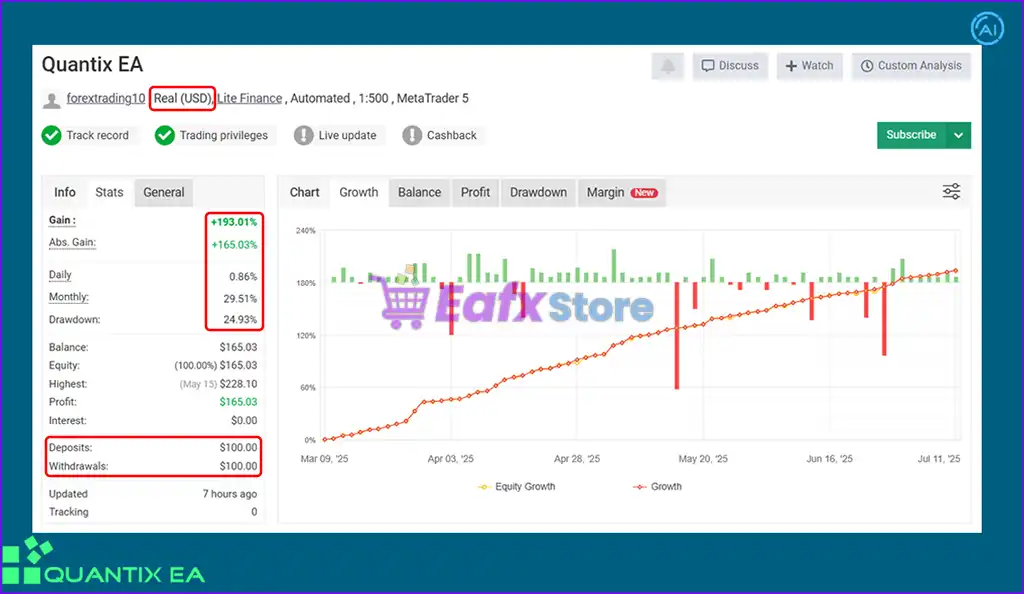Open Custom Analysis

coord(911,66)
